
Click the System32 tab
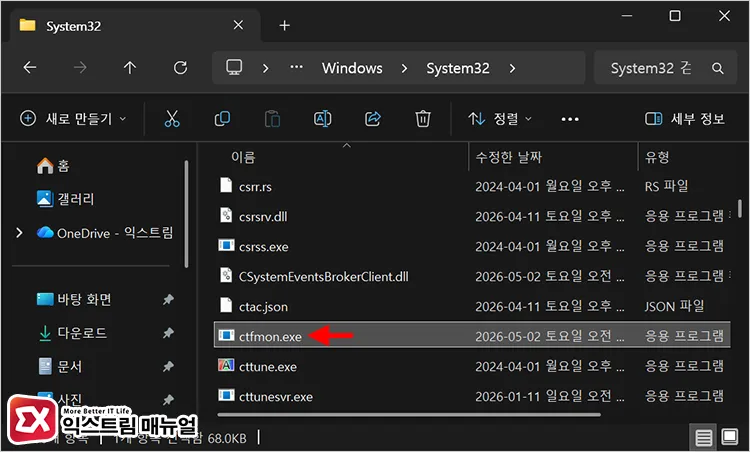coord(135,25)
